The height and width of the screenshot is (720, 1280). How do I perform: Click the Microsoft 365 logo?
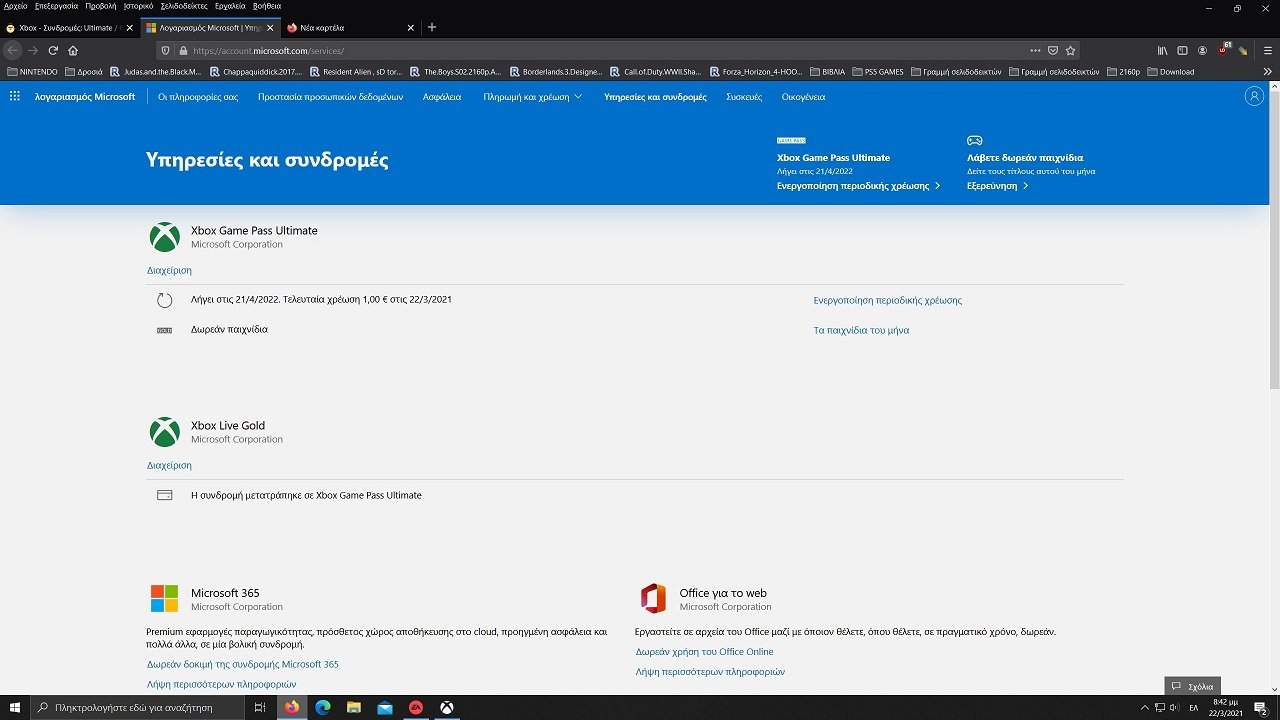164,599
